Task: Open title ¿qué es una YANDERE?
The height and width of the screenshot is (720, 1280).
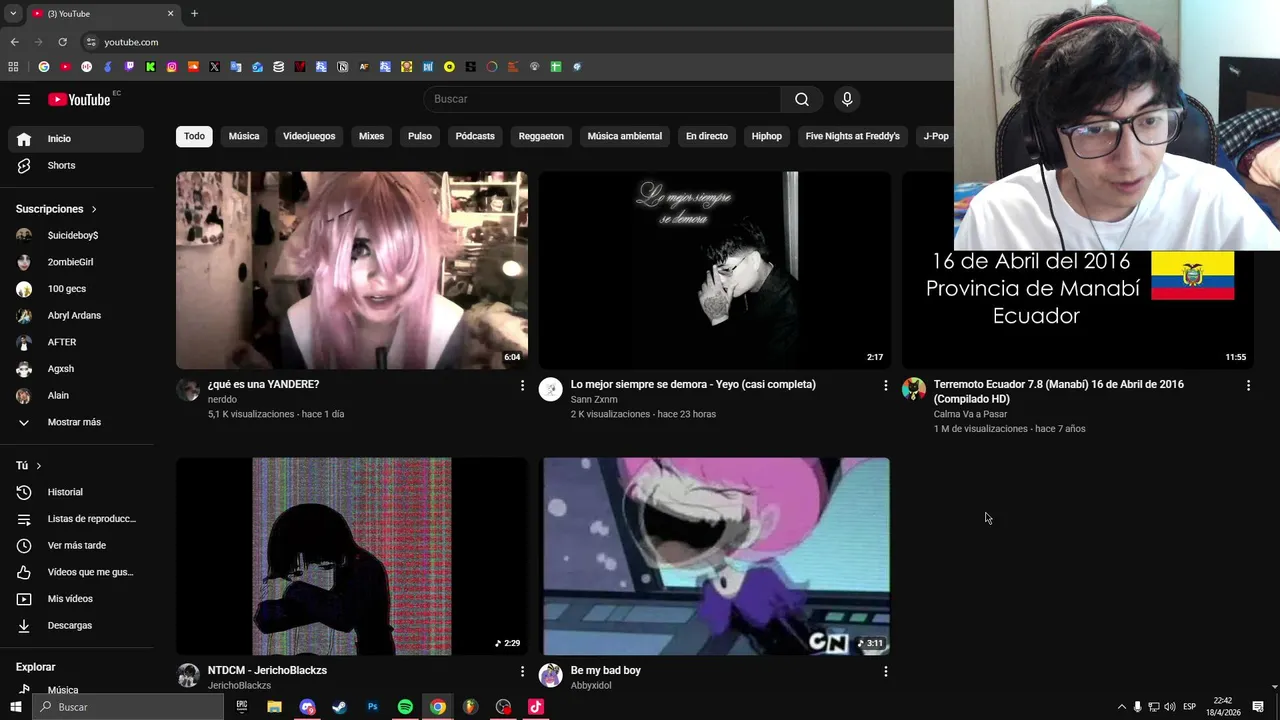Action: coord(264,384)
